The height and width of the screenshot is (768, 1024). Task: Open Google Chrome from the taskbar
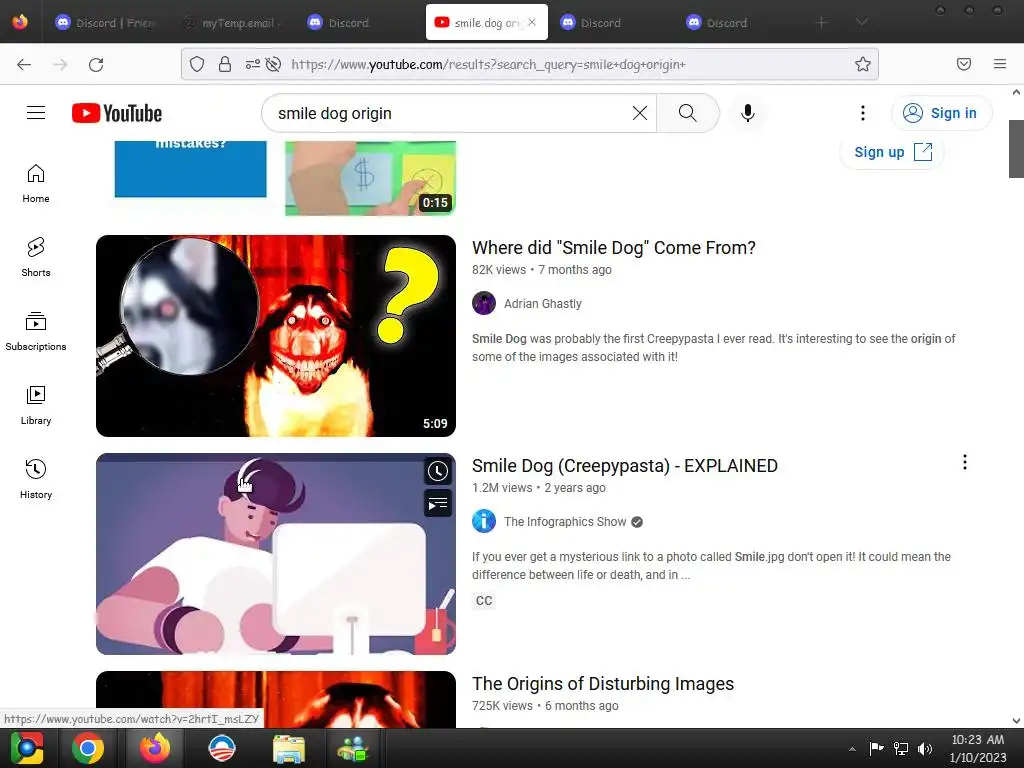coord(88,748)
